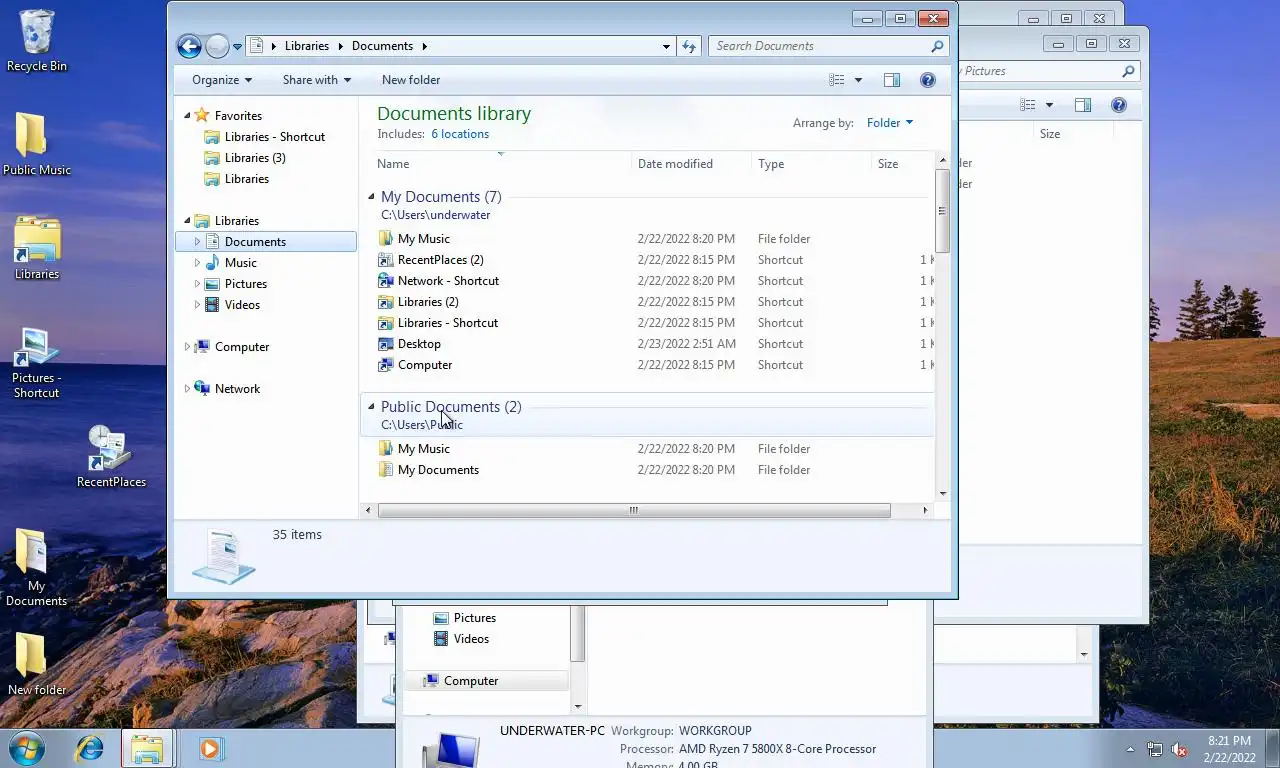Click the network tray icon
The width and height of the screenshot is (1280, 768).
[x=1155, y=749]
